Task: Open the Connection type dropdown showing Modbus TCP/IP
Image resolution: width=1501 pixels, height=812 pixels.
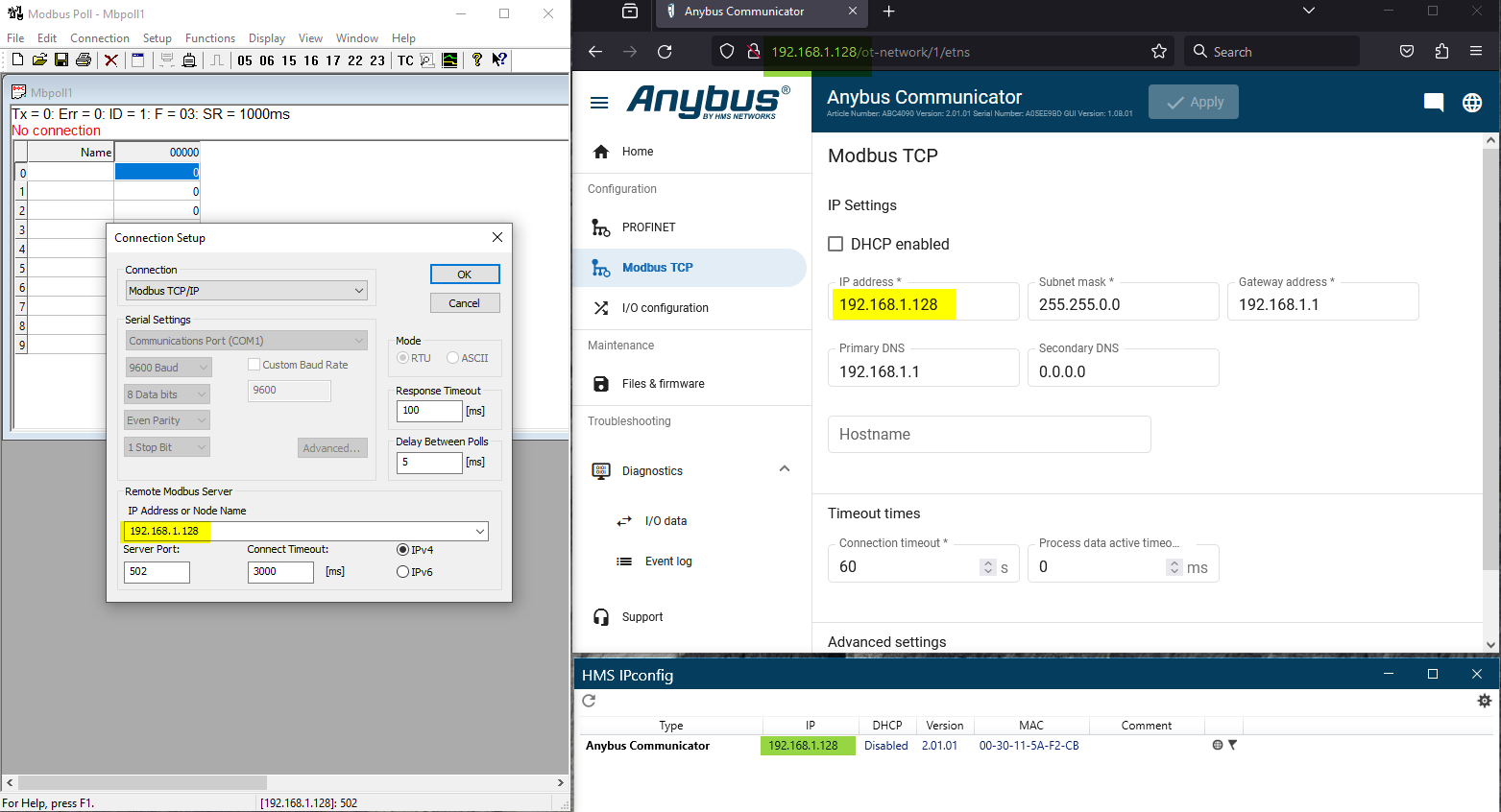Action: point(247,291)
